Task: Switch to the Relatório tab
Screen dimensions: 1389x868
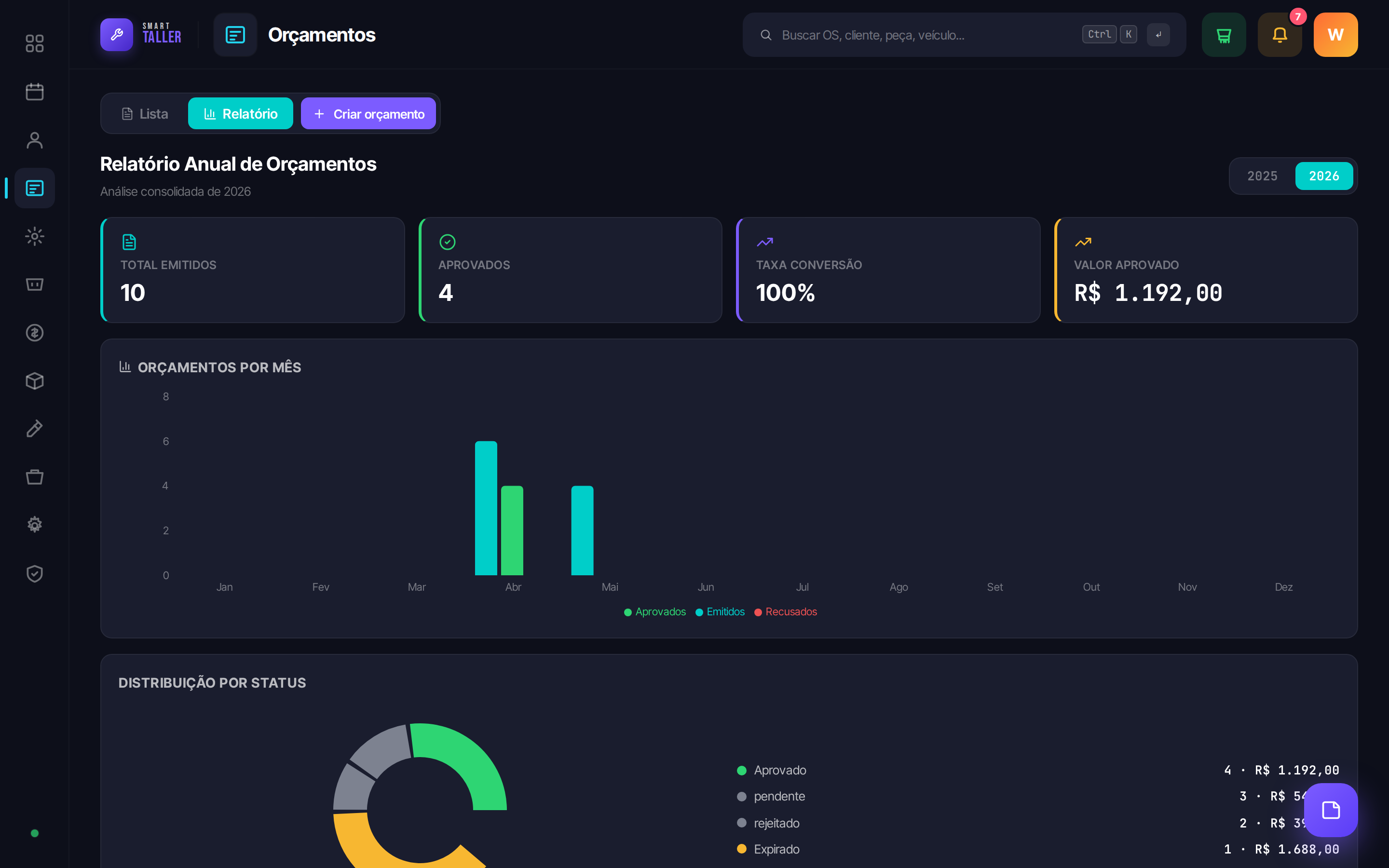Action: tap(241, 114)
